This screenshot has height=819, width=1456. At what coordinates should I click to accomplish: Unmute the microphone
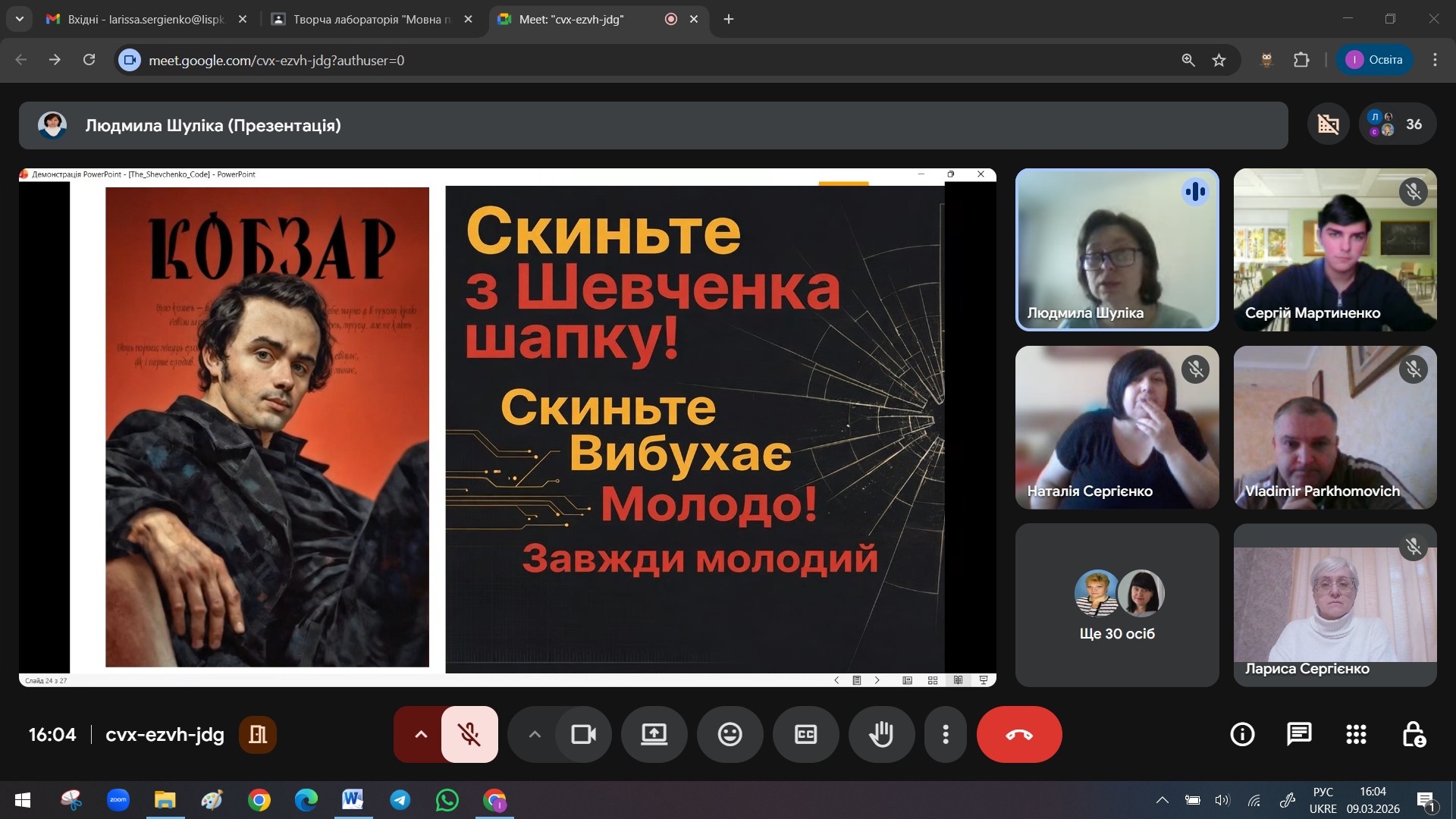coord(469,734)
